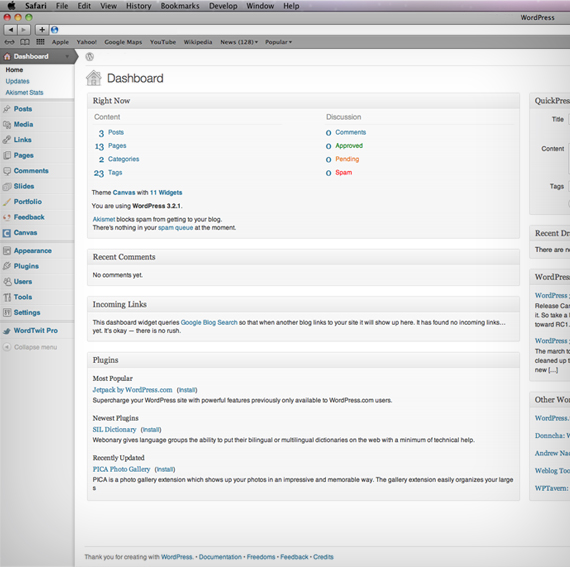Image resolution: width=570 pixels, height=567 pixels.
Task: Open Freedoms footer link
Action: pos(261,557)
